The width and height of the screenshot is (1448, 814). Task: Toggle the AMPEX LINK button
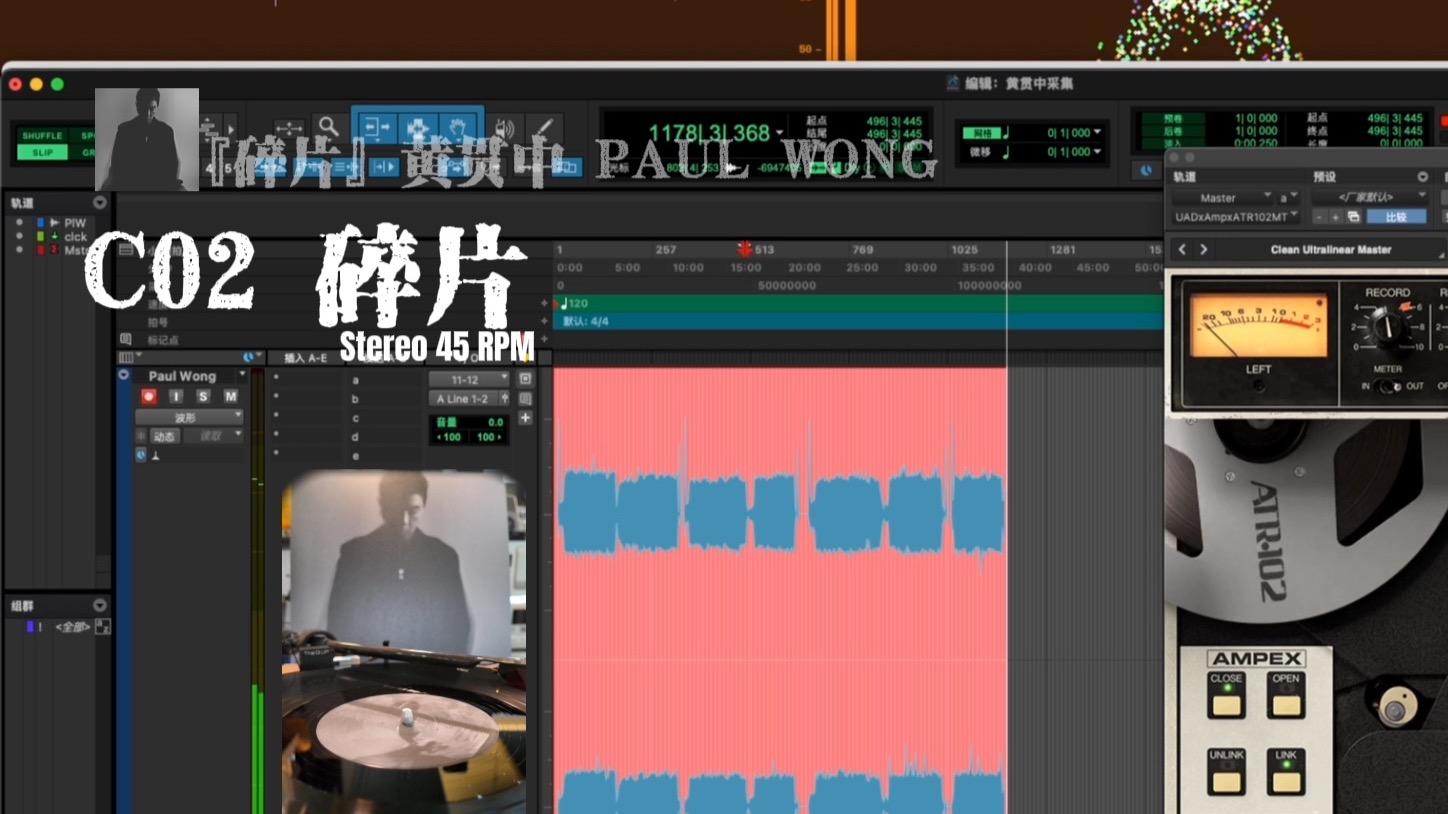(1286, 772)
